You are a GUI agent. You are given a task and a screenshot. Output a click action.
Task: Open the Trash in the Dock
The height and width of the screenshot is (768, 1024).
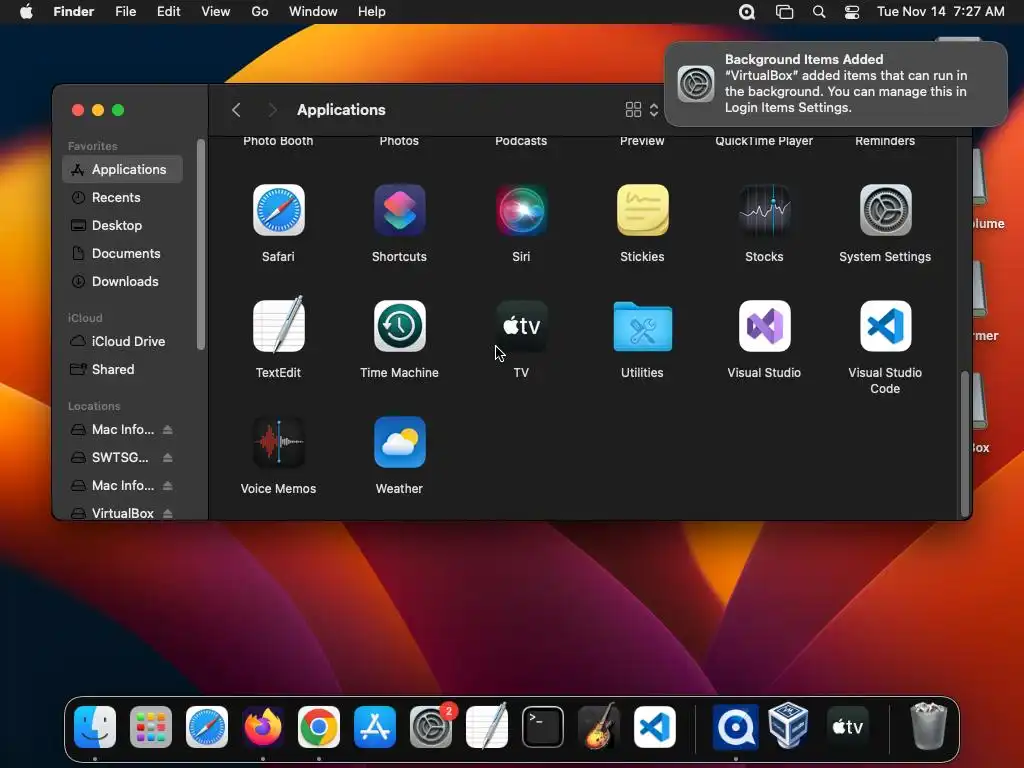[928, 726]
